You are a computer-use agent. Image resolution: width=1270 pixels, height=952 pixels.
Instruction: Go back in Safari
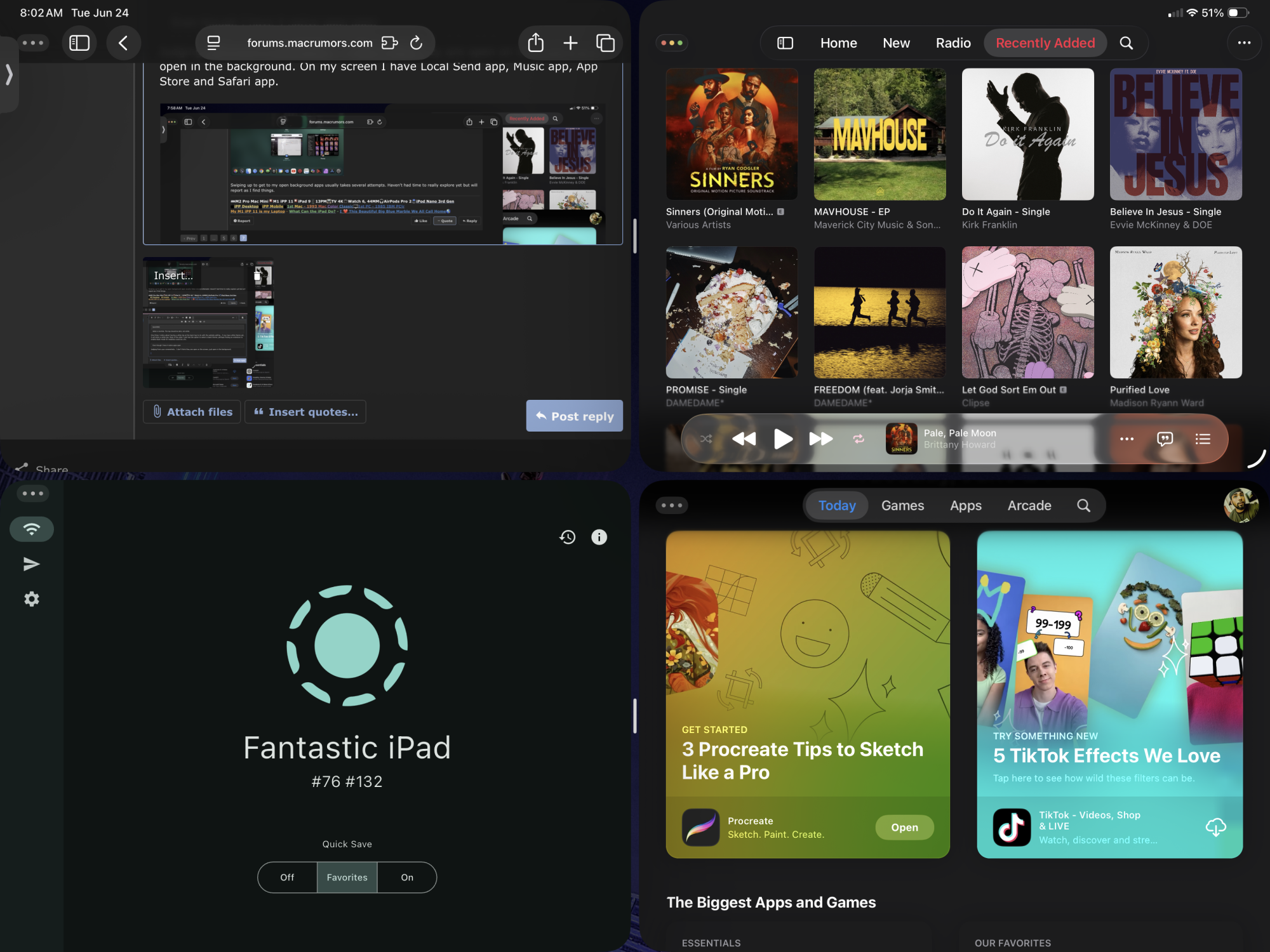point(124,43)
